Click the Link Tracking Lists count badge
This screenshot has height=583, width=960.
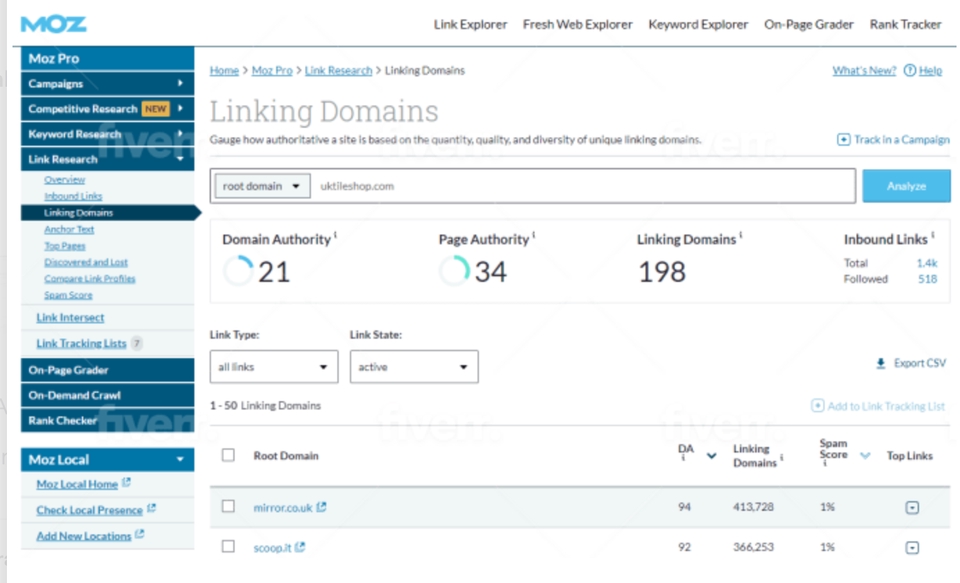137,343
